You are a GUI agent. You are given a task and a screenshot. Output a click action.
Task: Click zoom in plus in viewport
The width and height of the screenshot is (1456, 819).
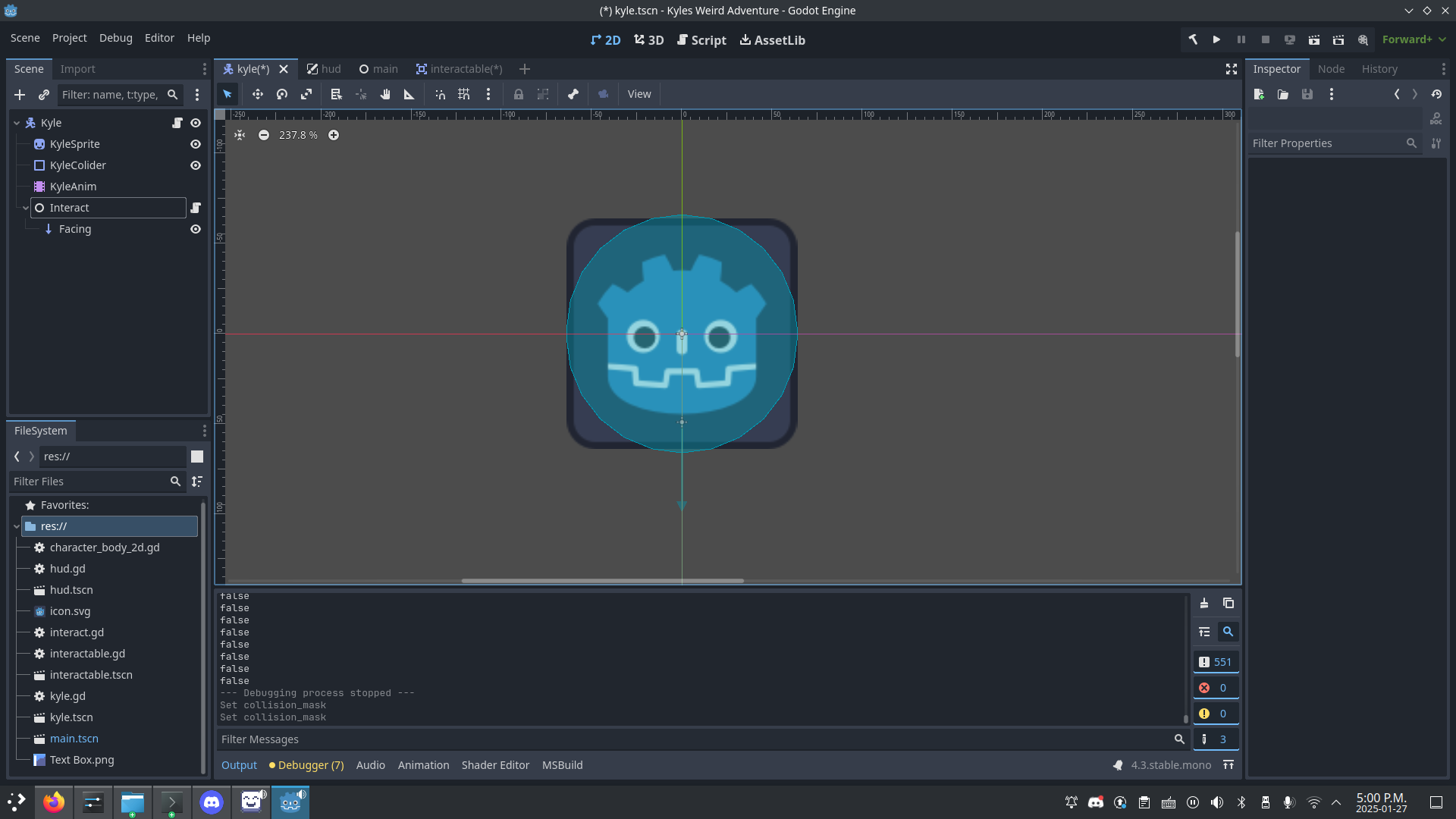coord(334,135)
